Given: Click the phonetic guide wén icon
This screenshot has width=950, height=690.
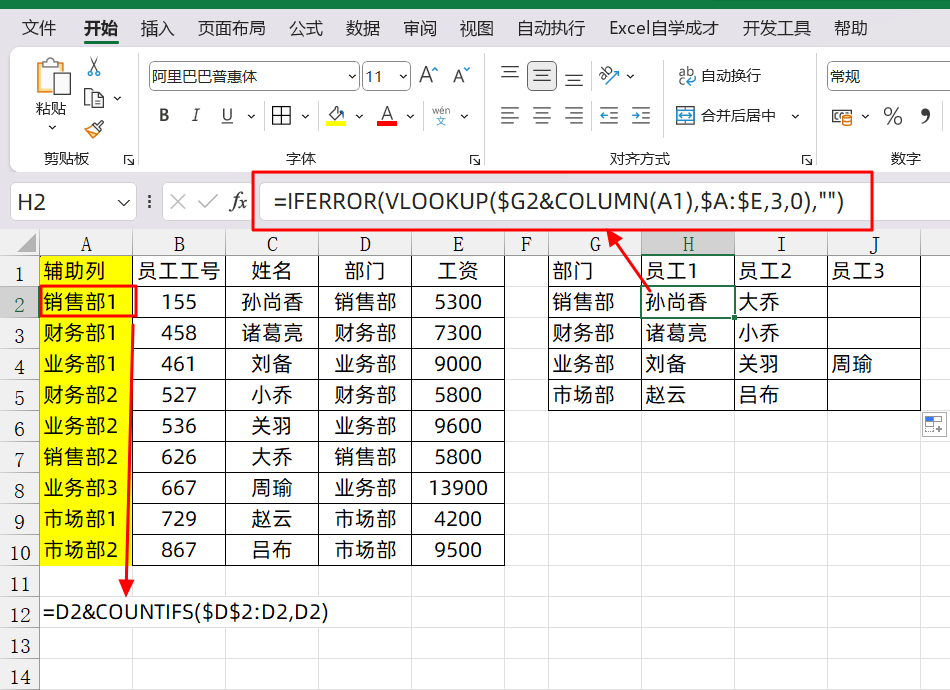Looking at the screenshot, I should (441, 115).
